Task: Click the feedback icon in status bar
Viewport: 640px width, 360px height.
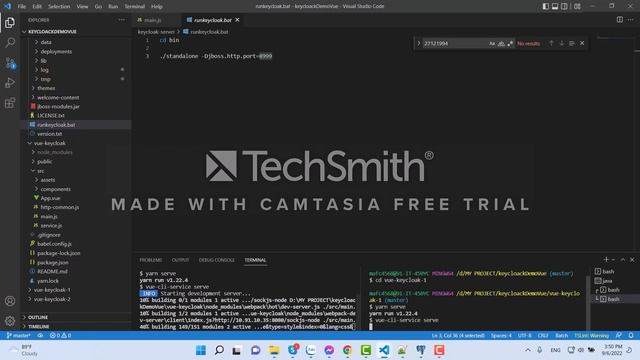Action: tap(619, 336)
